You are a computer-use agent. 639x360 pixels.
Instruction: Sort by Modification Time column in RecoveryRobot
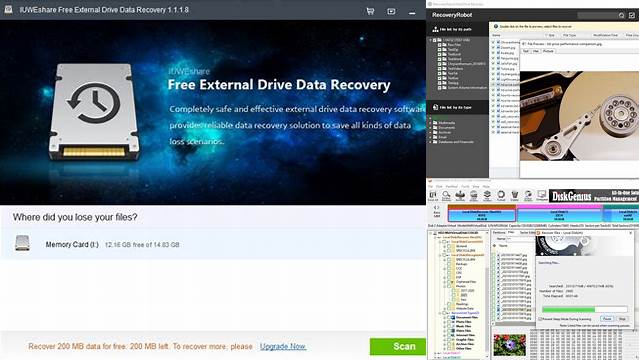coord(606,35)
